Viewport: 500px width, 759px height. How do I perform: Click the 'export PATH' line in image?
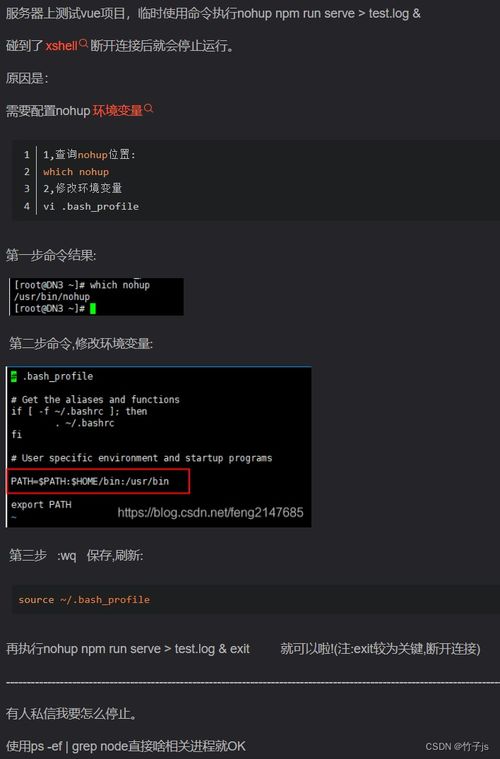(x=41, y=505)
